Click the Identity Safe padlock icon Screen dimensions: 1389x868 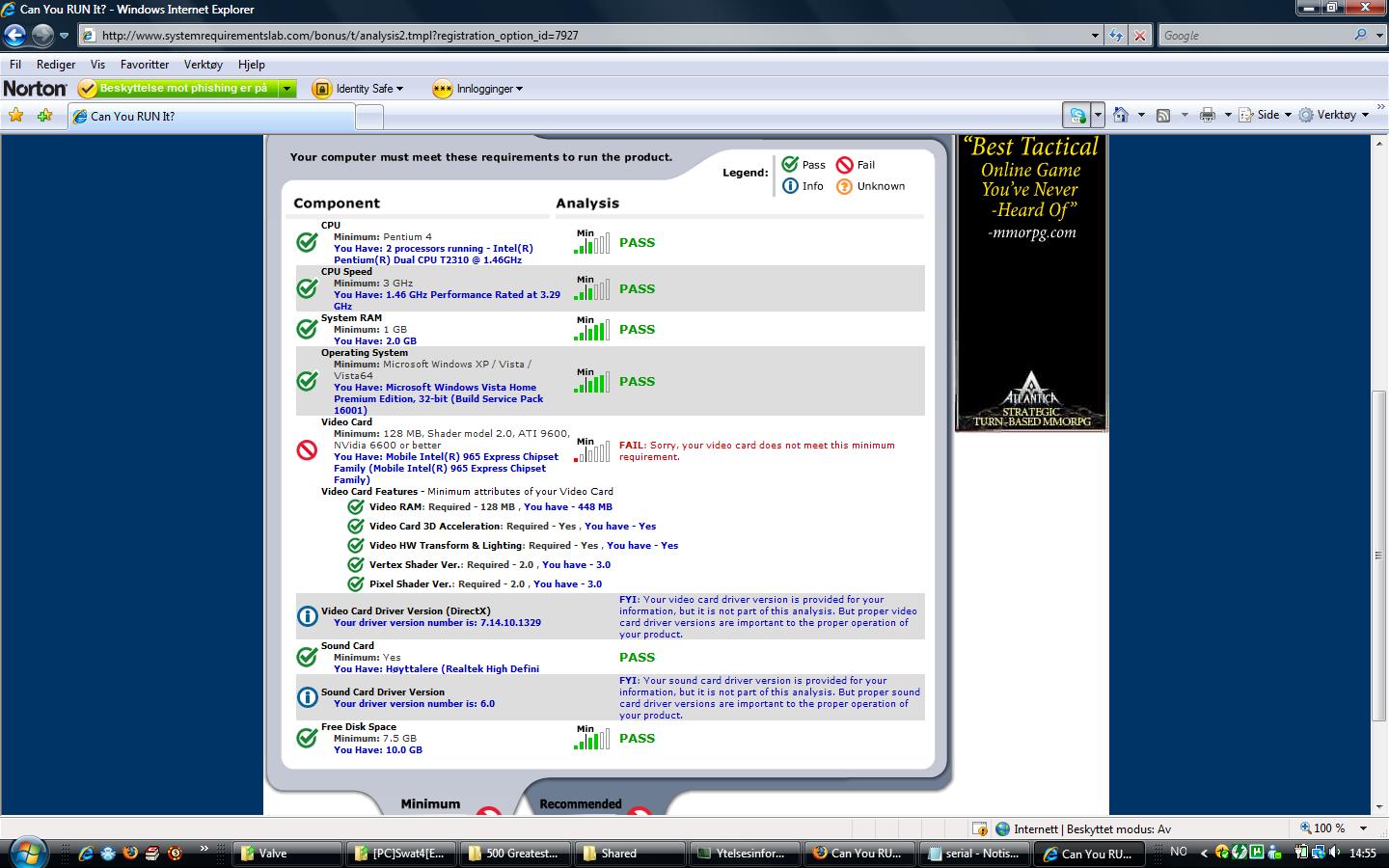click(321, 89)
